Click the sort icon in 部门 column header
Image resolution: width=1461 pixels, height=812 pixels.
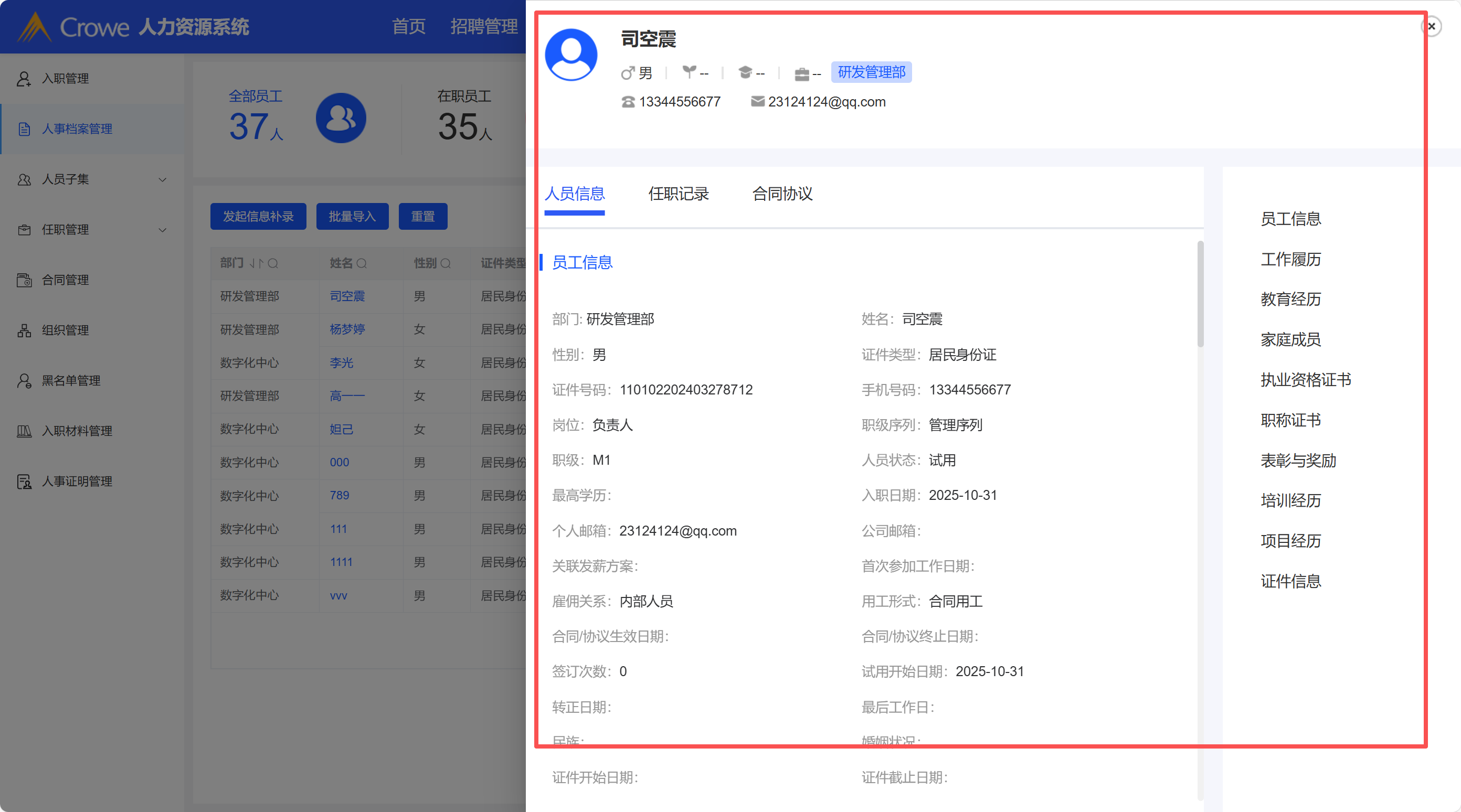point(256,264)
